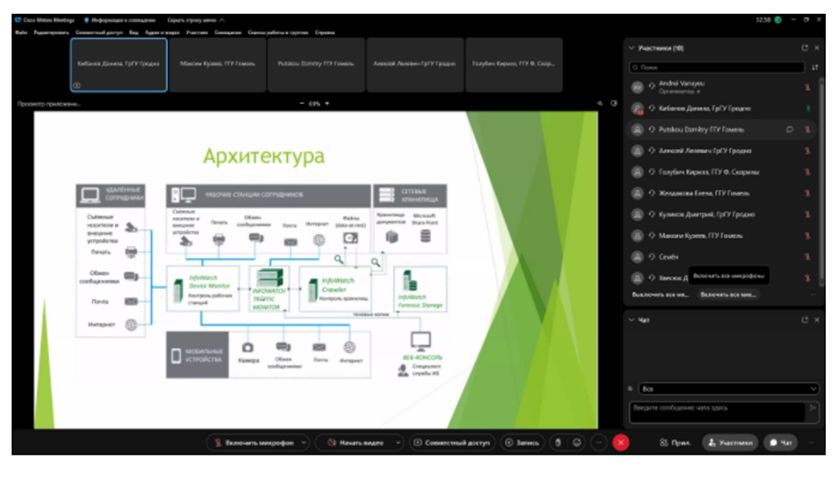The height and width of the screenshot is (484, 838).
Task: Open the dropdown arrow next to Включить микрофон
Action: click(303, 442)
